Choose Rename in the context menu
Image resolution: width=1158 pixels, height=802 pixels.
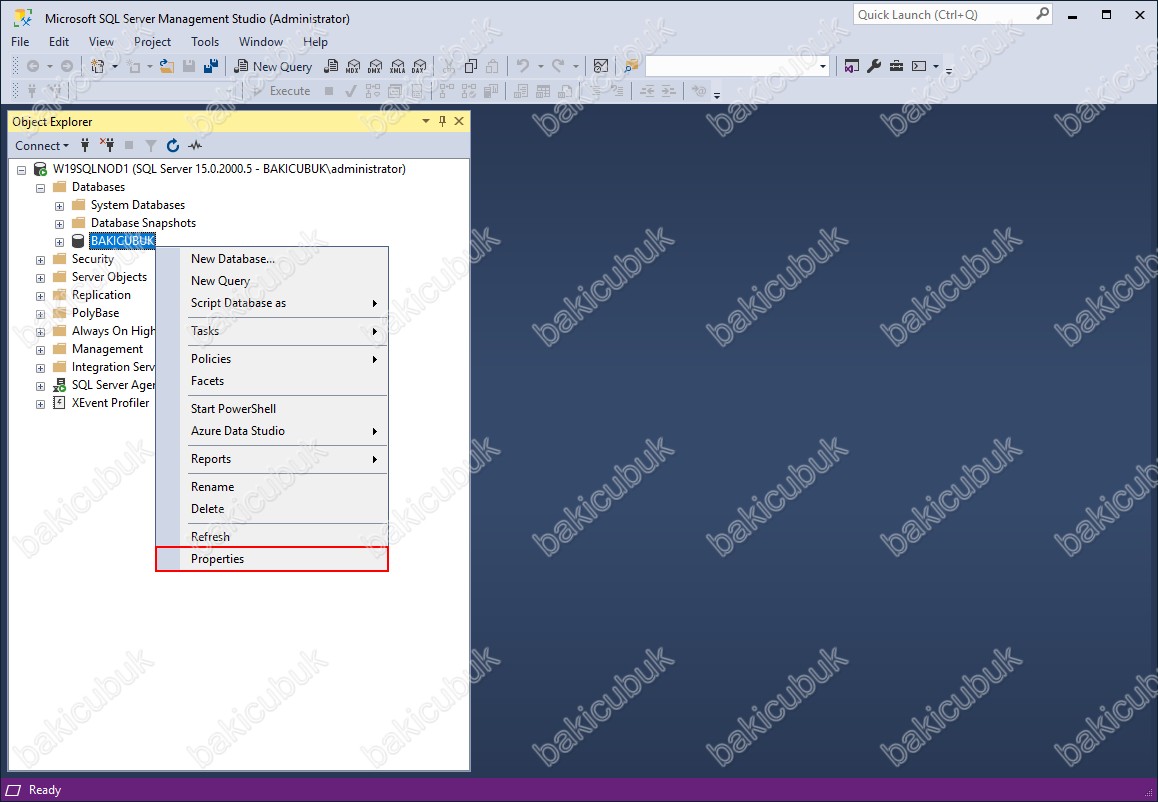[x=272, y=487]
